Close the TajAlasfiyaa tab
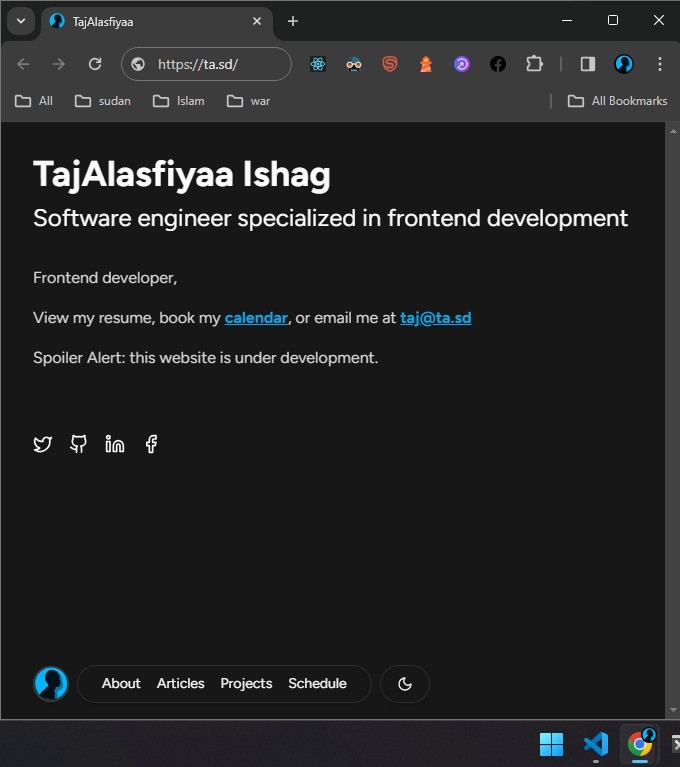Image resolution: width=680 pixels, height=767 pixels. click(x=257, y=21)
